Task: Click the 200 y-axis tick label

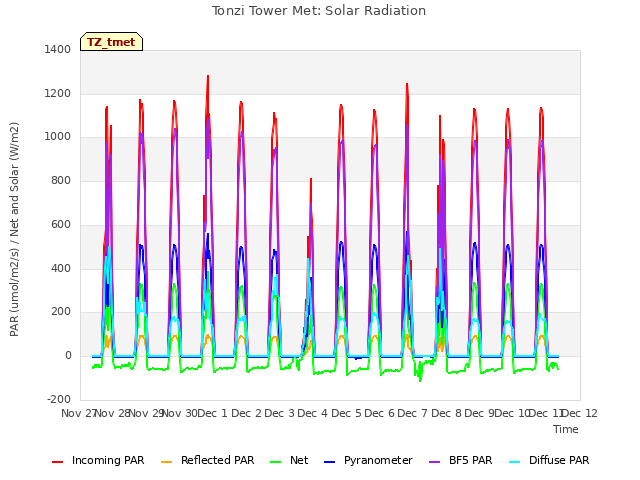Action: 61,312
